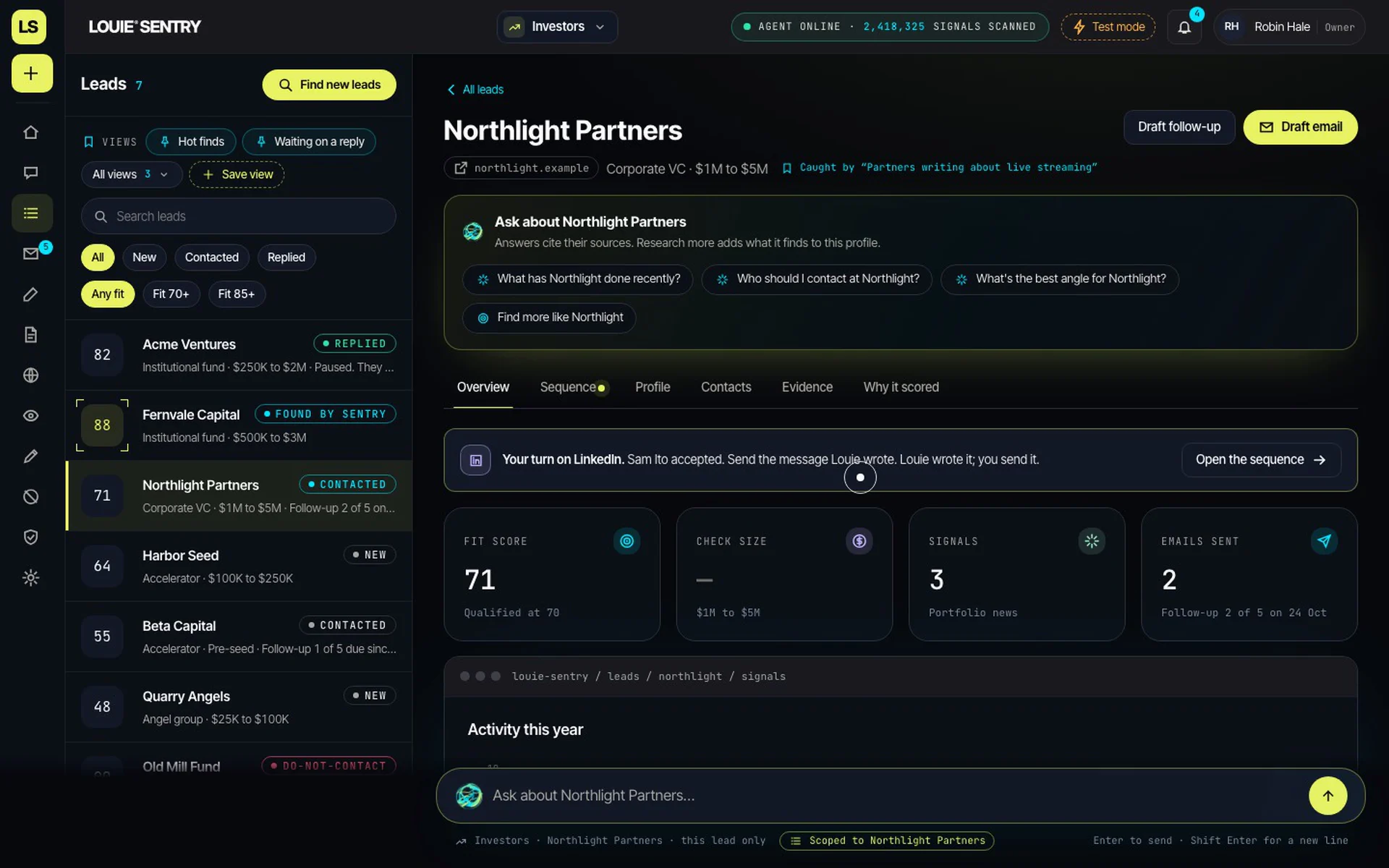
Task: Switch to the Why it scored tab
Action: (901, 388)
